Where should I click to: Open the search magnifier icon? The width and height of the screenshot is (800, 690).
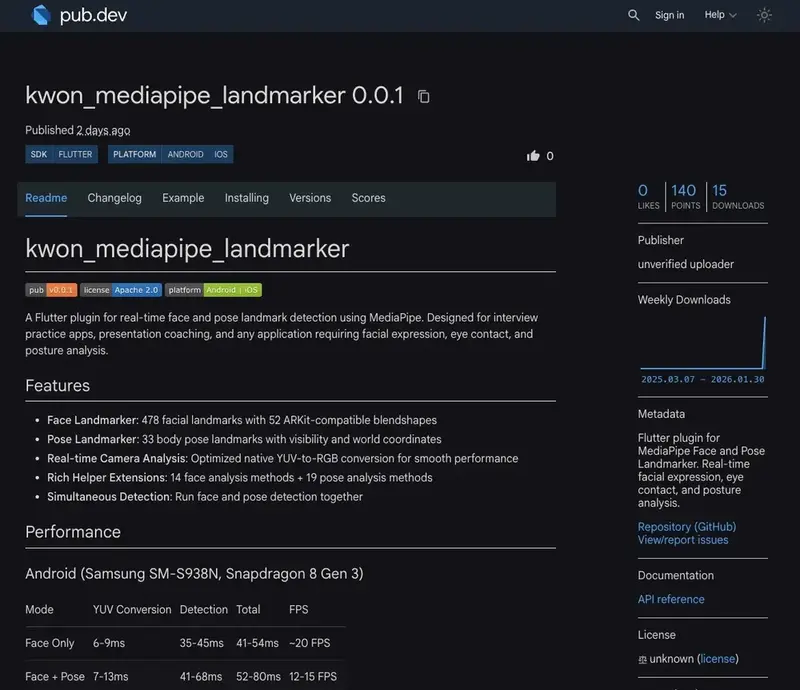[633, 15]
